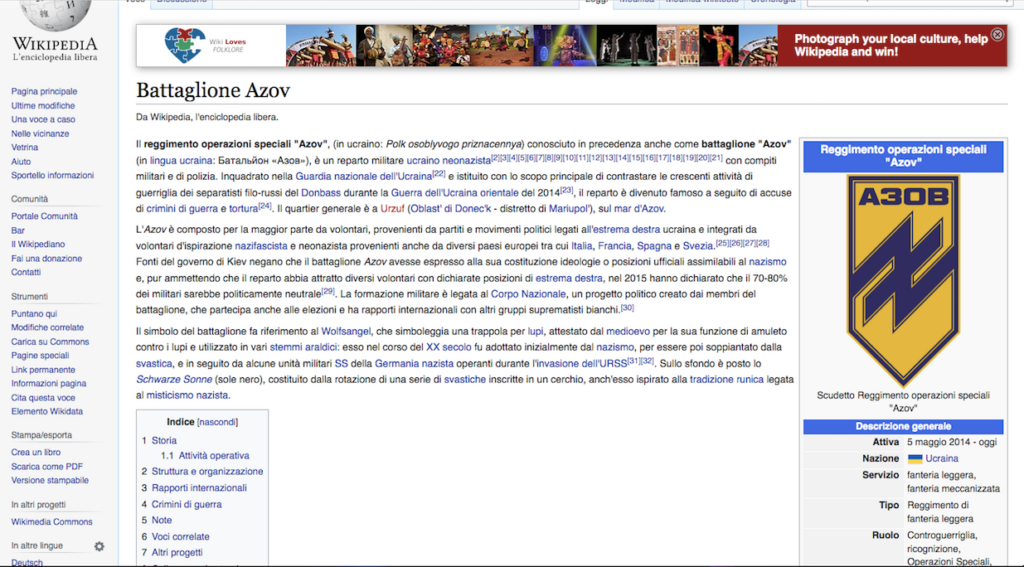Screen dimensions: 1024x567
Task: Open Portale Comunità link
Action: (x=44, y=216)
